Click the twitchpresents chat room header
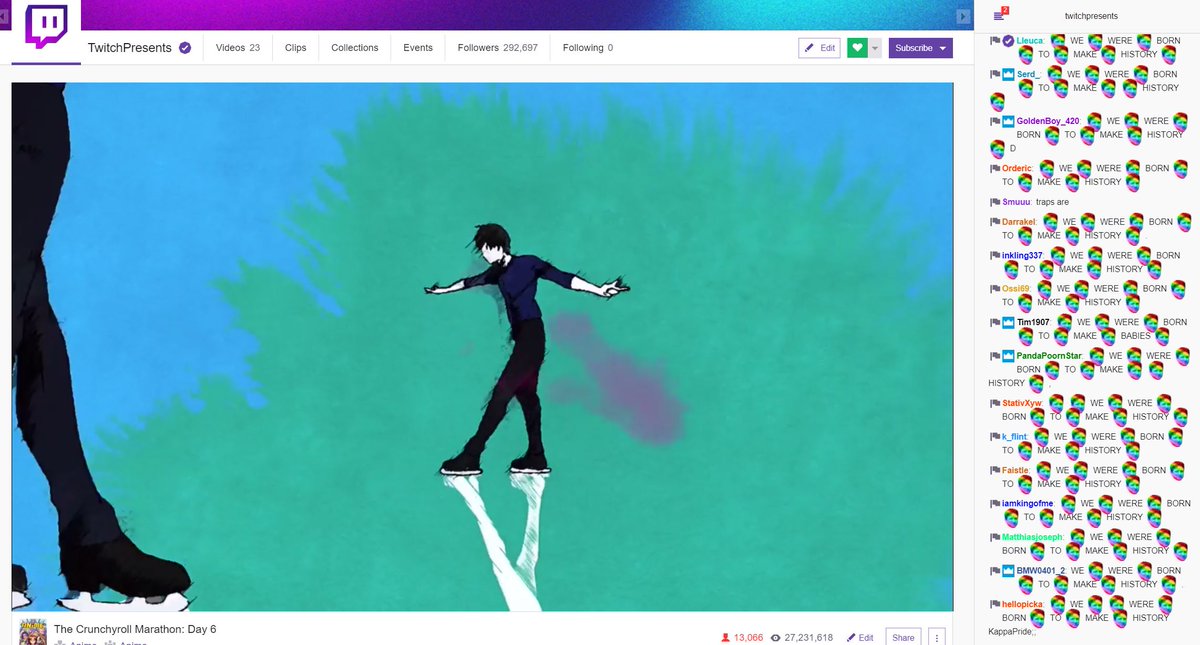1200x645 pixels. point(1091,16)
